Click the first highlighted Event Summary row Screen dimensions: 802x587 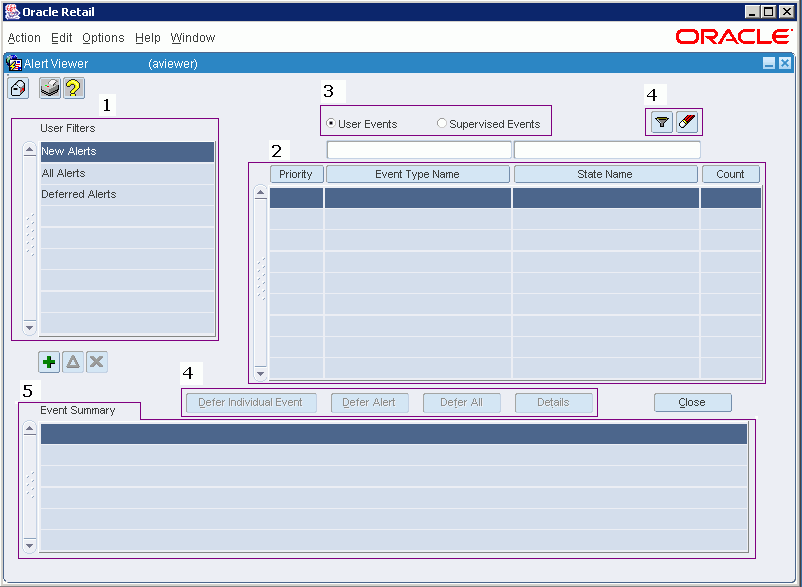pos(394,434)
